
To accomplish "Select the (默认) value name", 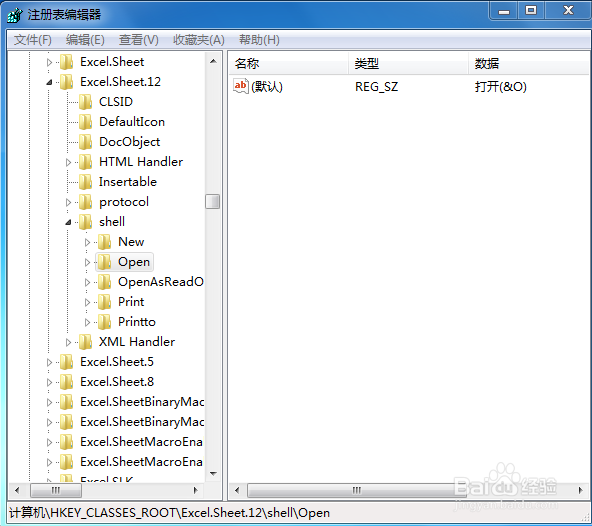I will point(267,87).
